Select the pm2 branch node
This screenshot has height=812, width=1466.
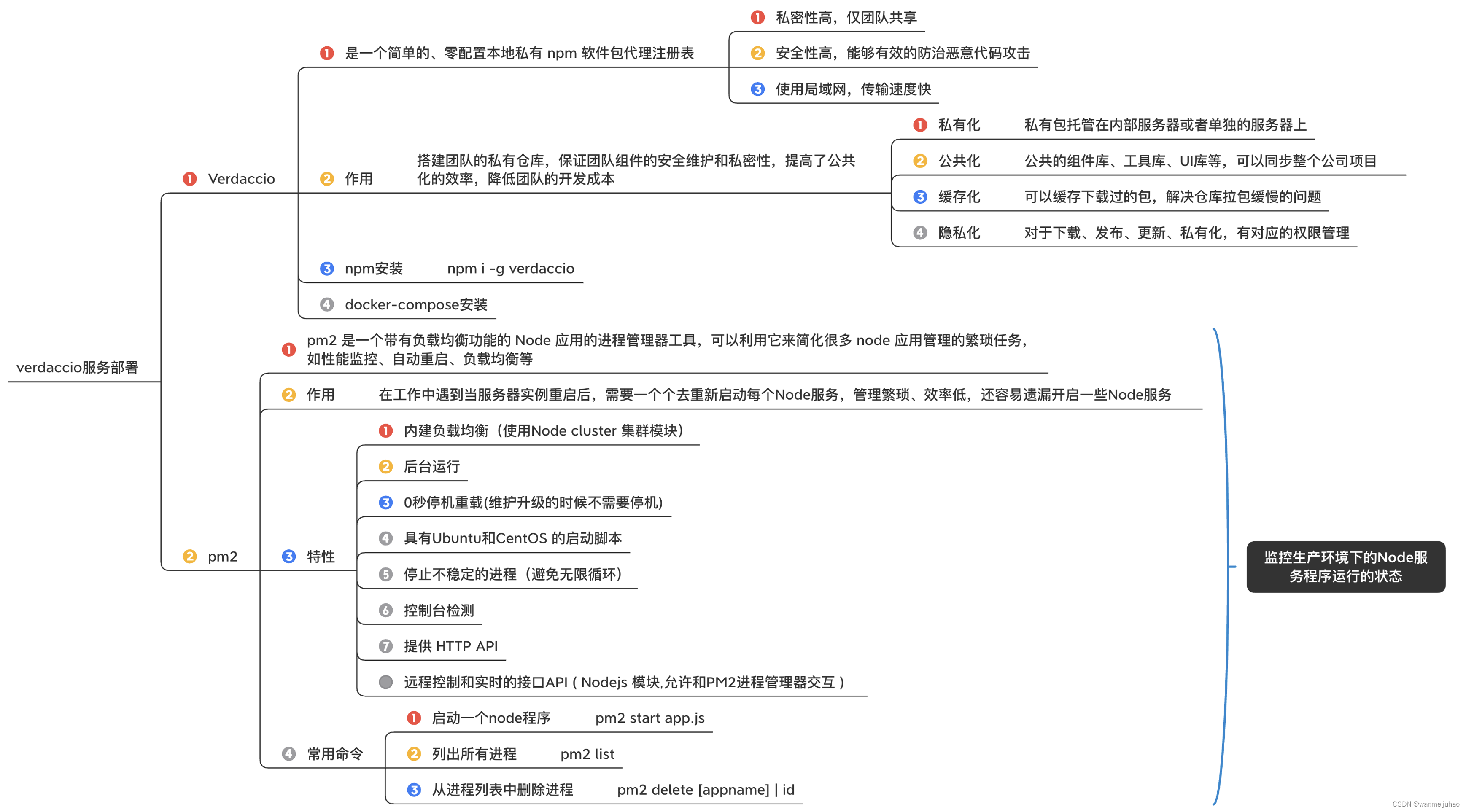coord(223,557)
